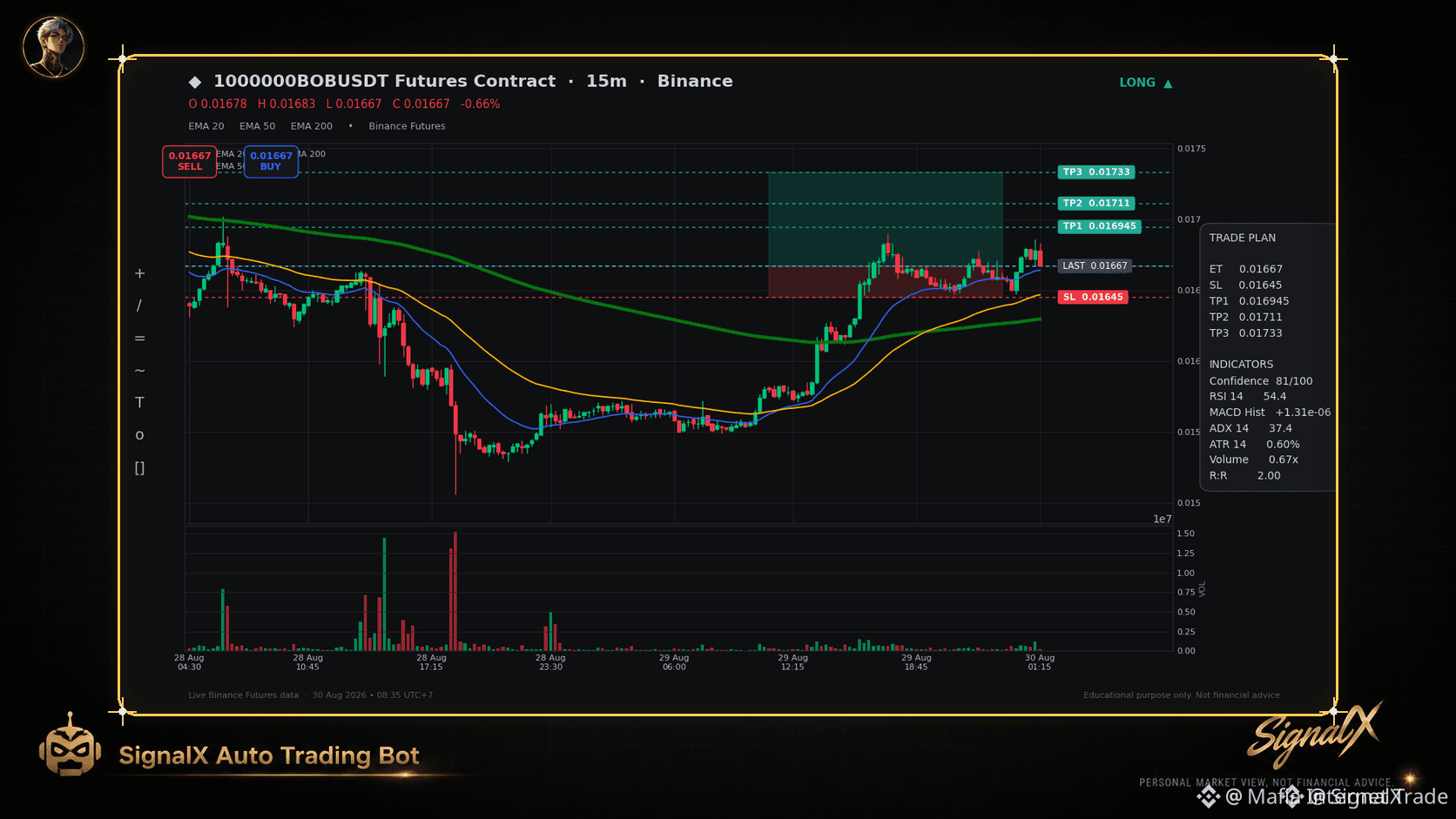Select the tilde wave drawing tool

(139, 370)
